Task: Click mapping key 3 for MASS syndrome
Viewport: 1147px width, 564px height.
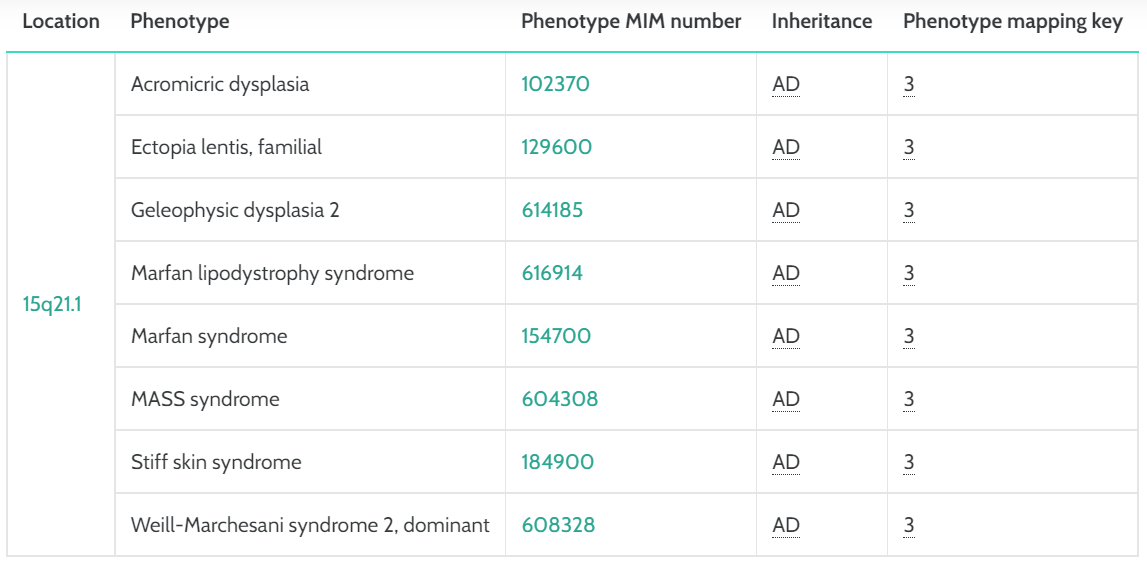Action: coord(909,399)
